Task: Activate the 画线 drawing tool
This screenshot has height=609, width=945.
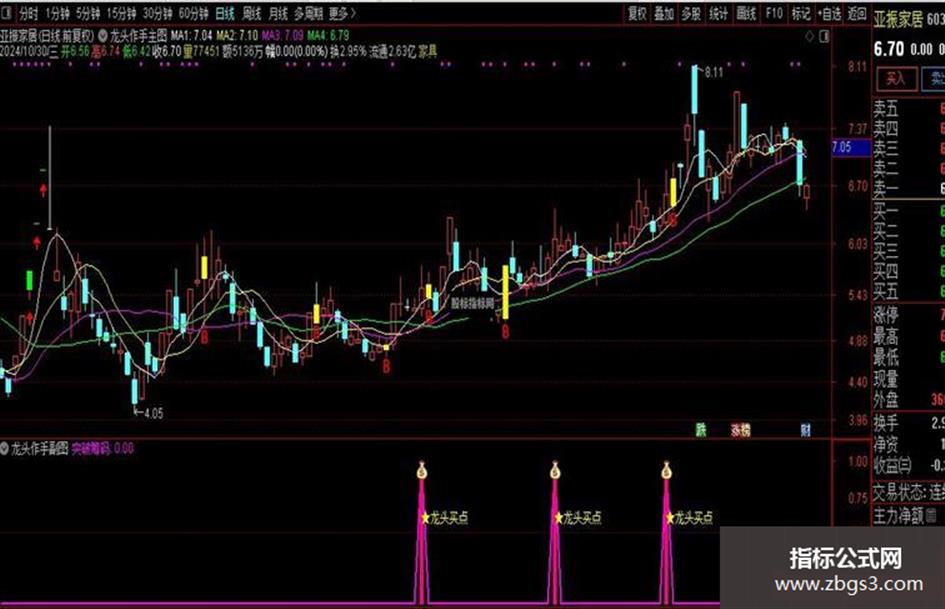Action: (x=746, y=13)
